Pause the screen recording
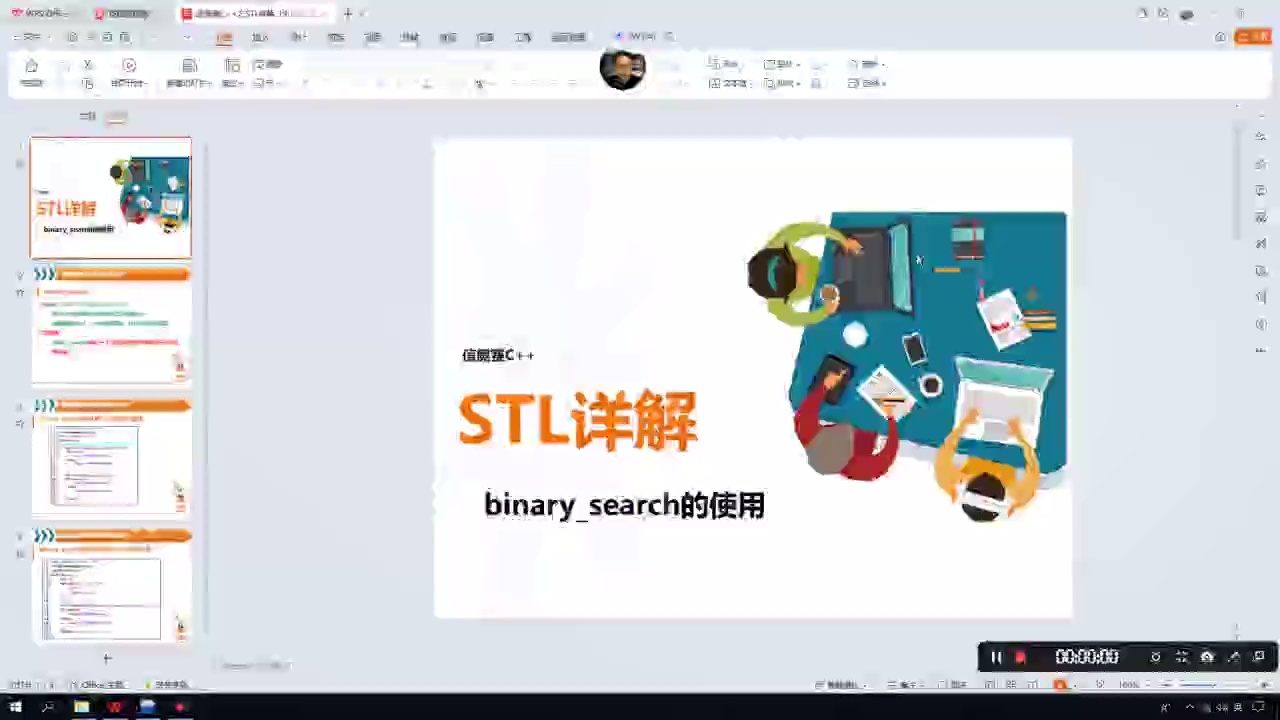 [996, 656]
